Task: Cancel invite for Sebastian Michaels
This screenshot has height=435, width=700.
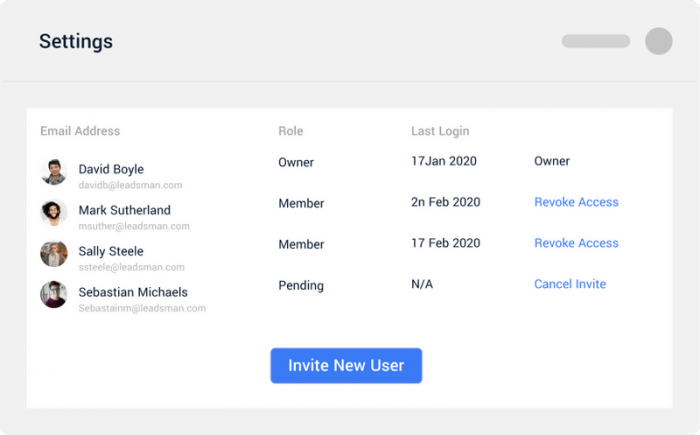Action: (570, 284)
